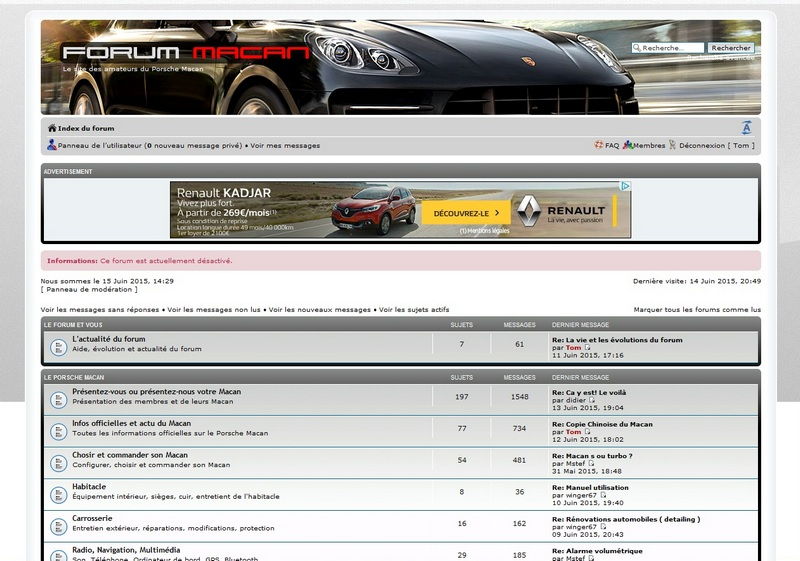Open Panneau de modération link
The width and height of the screenshot is (800, 561).
click(89, 289)
